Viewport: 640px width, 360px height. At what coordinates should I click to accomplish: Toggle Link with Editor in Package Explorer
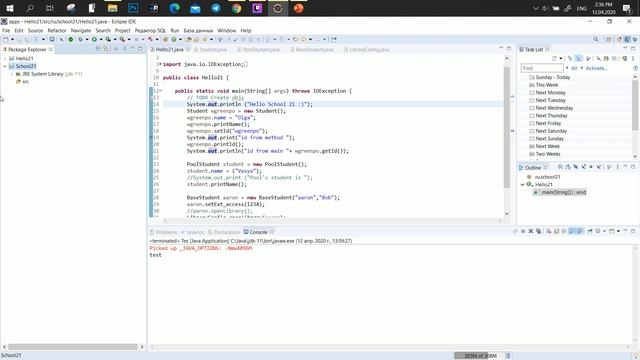pos(106,49)
